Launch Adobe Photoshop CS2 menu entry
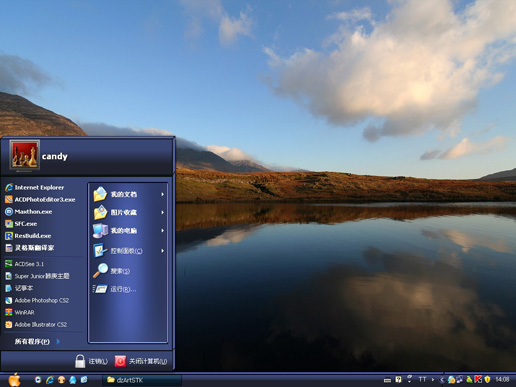The width and height of the screenshot is (516, 387). click(37, 300)
